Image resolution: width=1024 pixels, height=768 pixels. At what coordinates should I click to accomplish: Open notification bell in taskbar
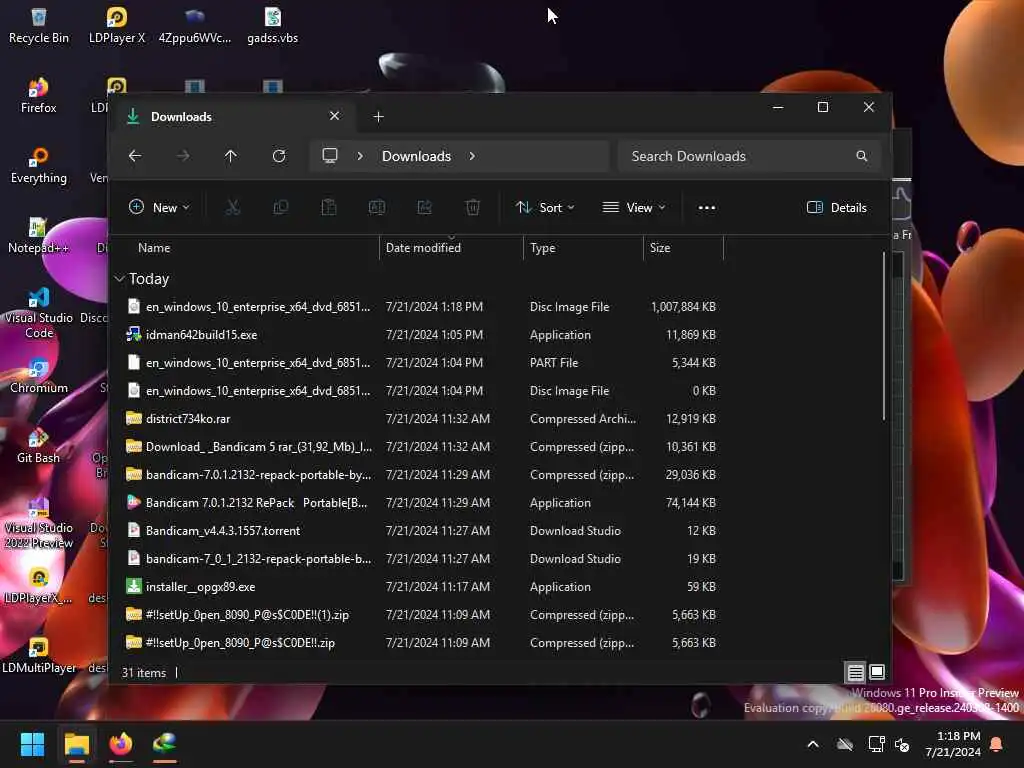click(997, 744)
